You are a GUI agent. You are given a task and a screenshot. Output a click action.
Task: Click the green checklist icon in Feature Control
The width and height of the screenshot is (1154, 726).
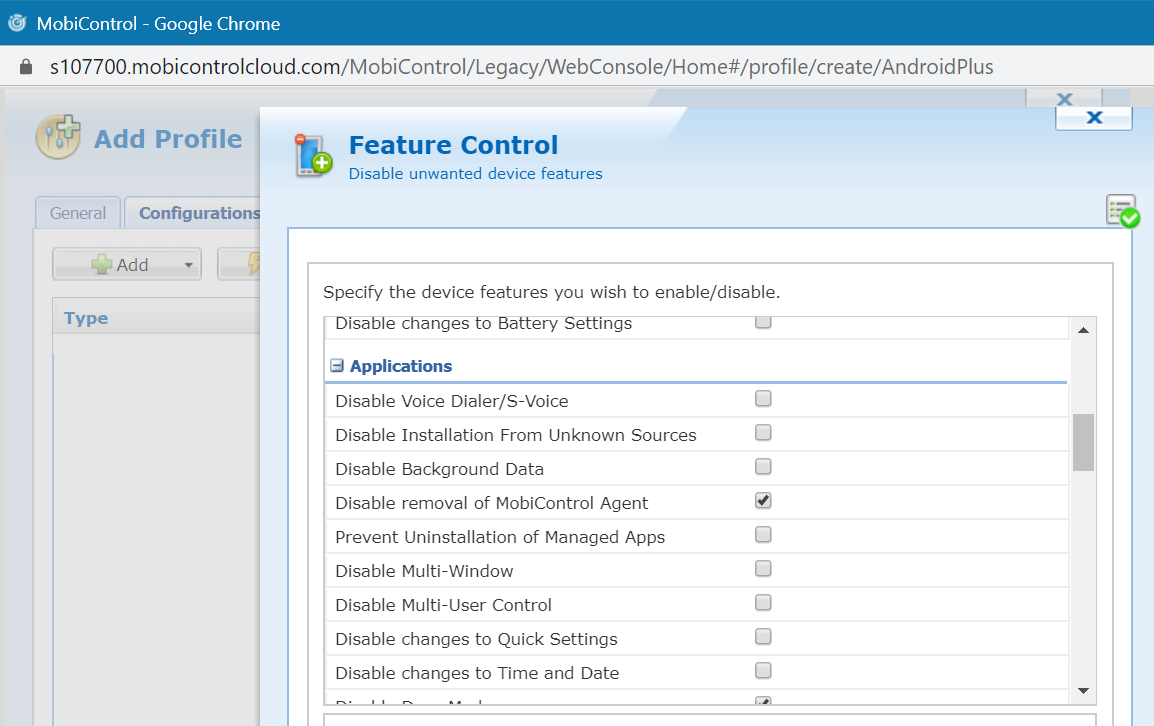pos(1122,211)
